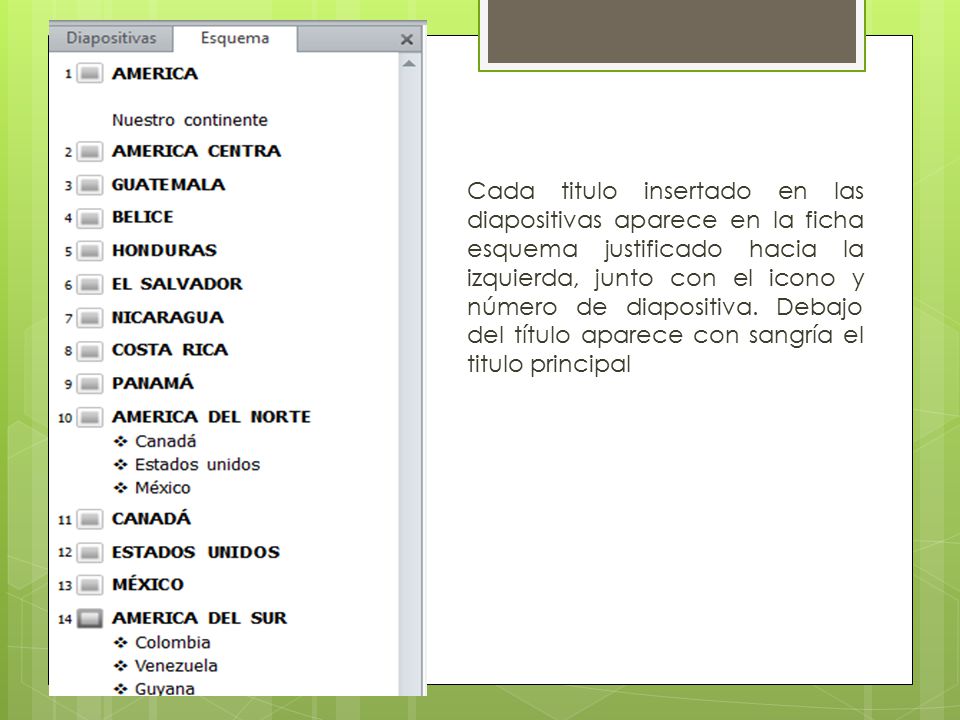Select the MÉXICO title of slide 13

pyautogui.click(x=148, y=584)
